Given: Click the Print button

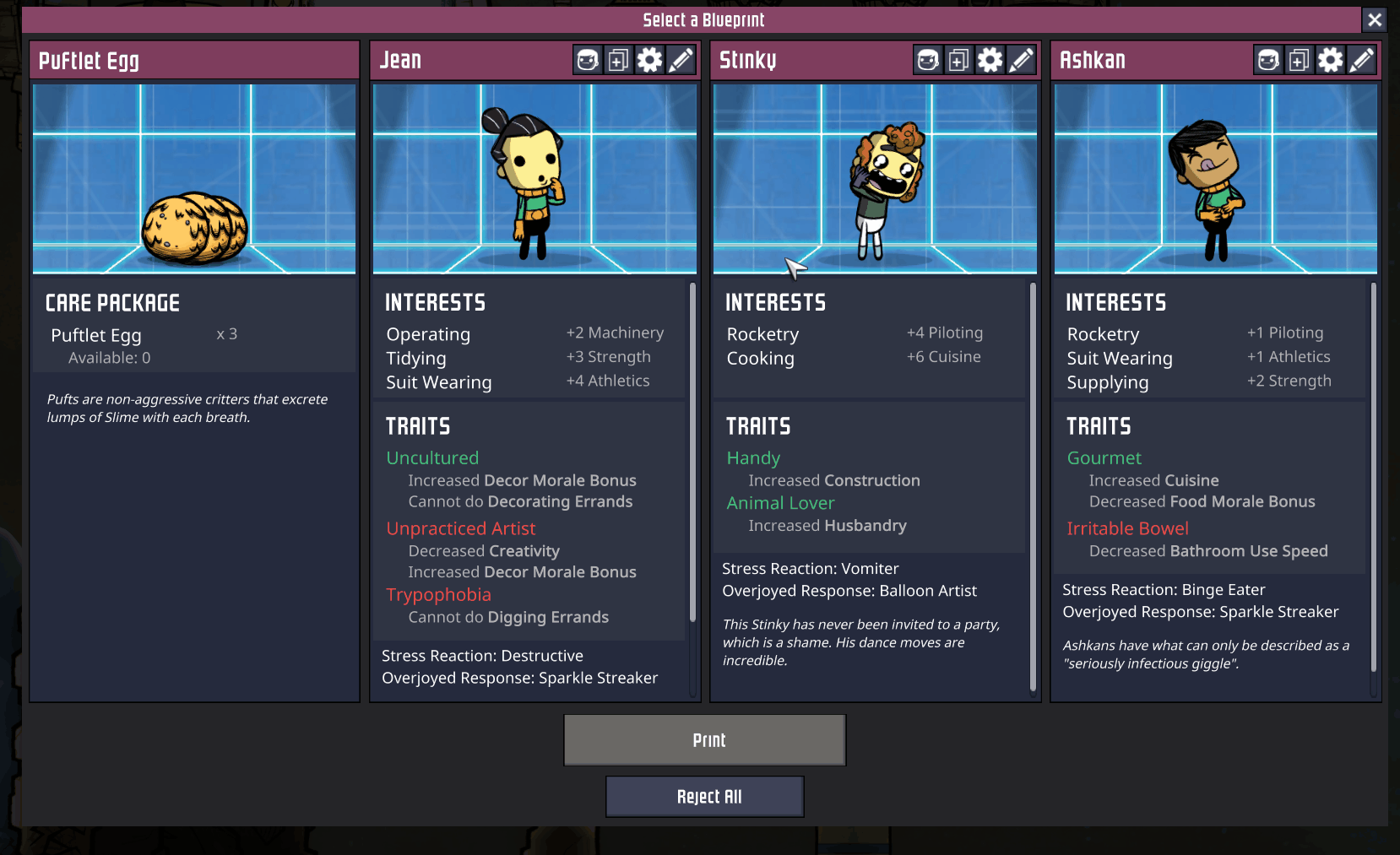Looking at the screenshot, I should (x=705, y=740).
